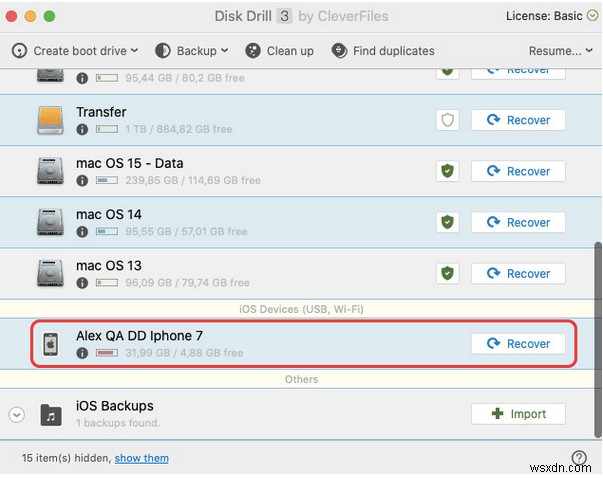Open the Backup dropdown menu
This screenshot has height=478, width=603.
point(194,51)
